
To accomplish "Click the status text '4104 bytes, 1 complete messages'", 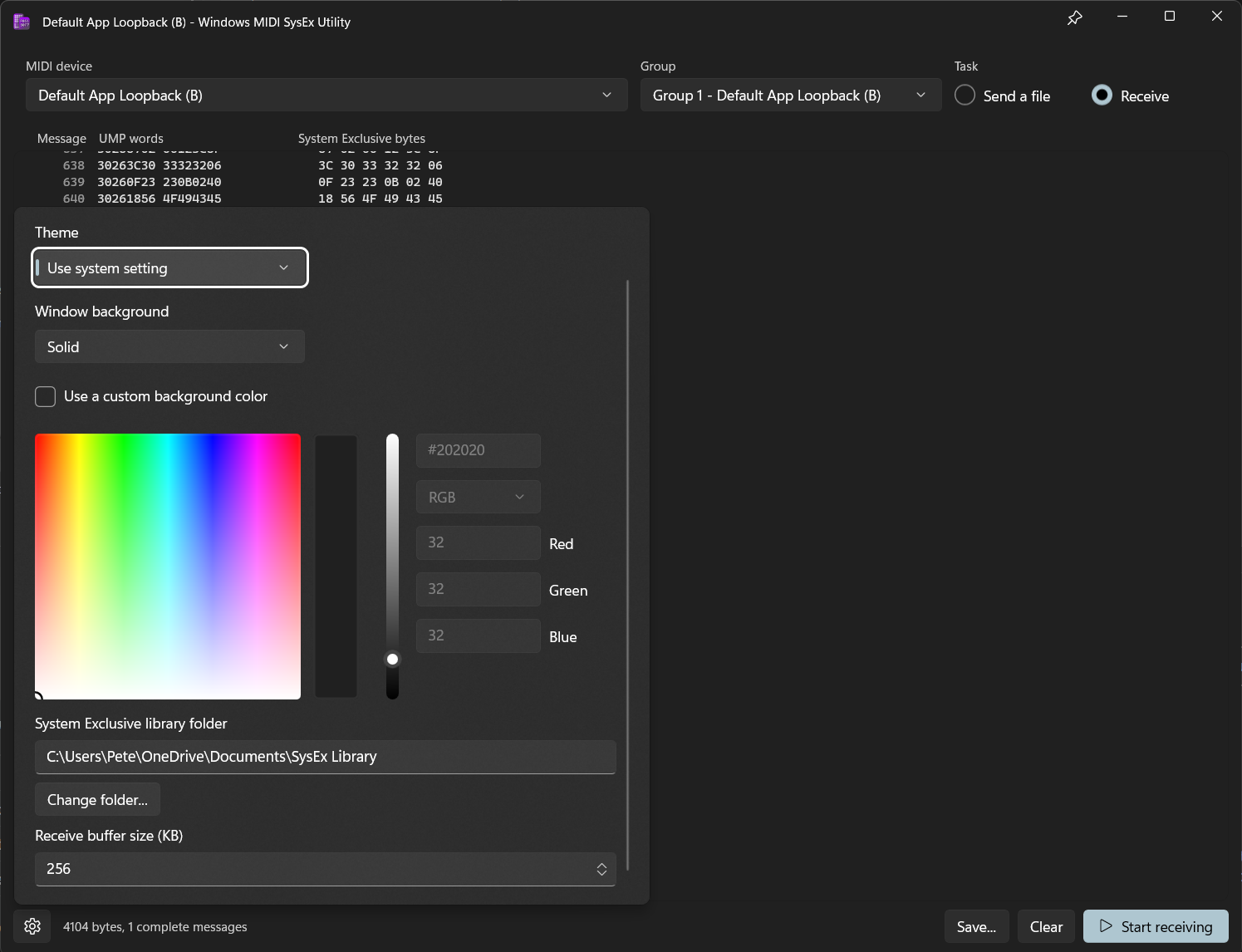I will pos(155,926).
